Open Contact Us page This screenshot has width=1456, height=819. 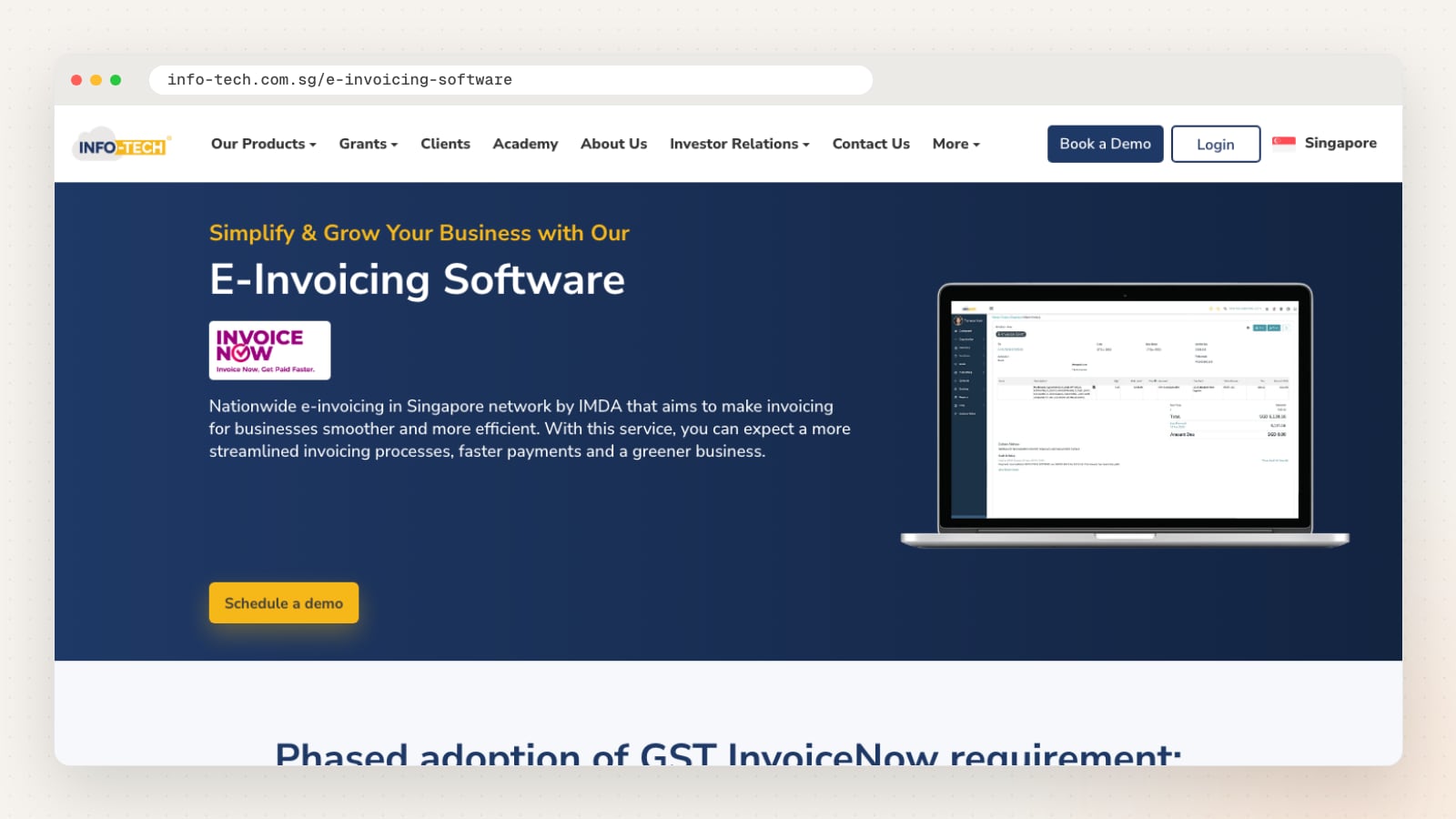point(871,144)
